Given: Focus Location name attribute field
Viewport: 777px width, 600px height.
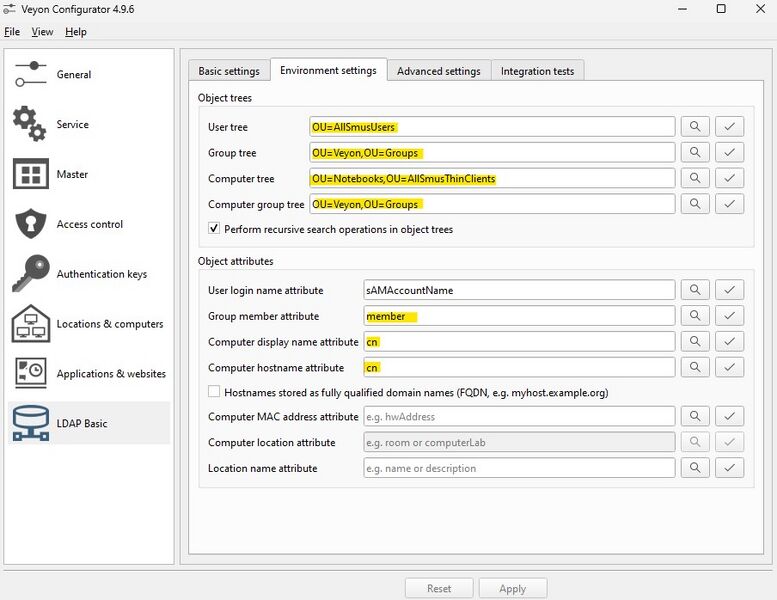Looking at the screenshot, I should tap(519, 468).
